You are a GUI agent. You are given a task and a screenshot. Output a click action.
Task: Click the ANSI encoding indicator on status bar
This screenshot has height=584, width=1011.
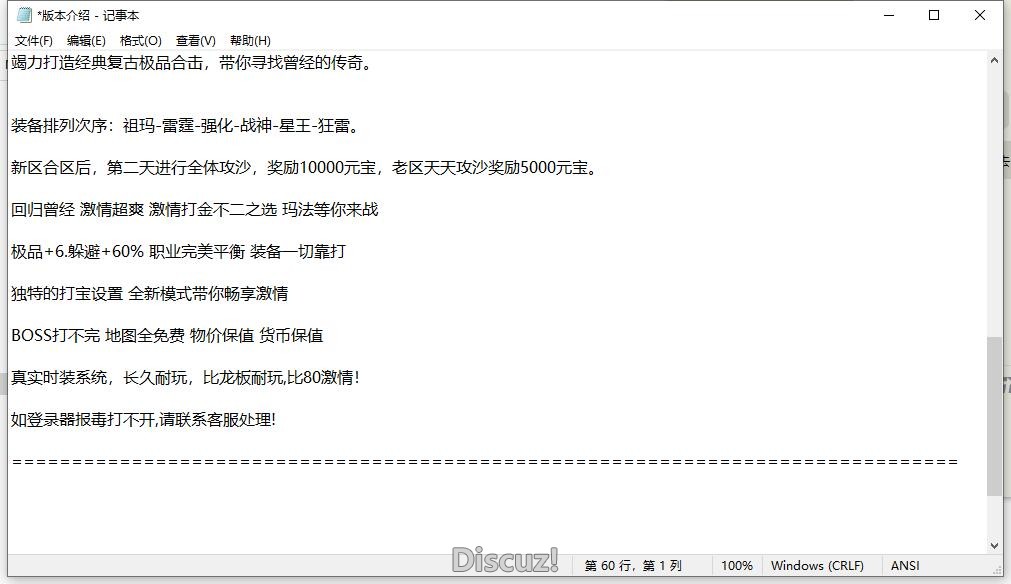point(904,565)
